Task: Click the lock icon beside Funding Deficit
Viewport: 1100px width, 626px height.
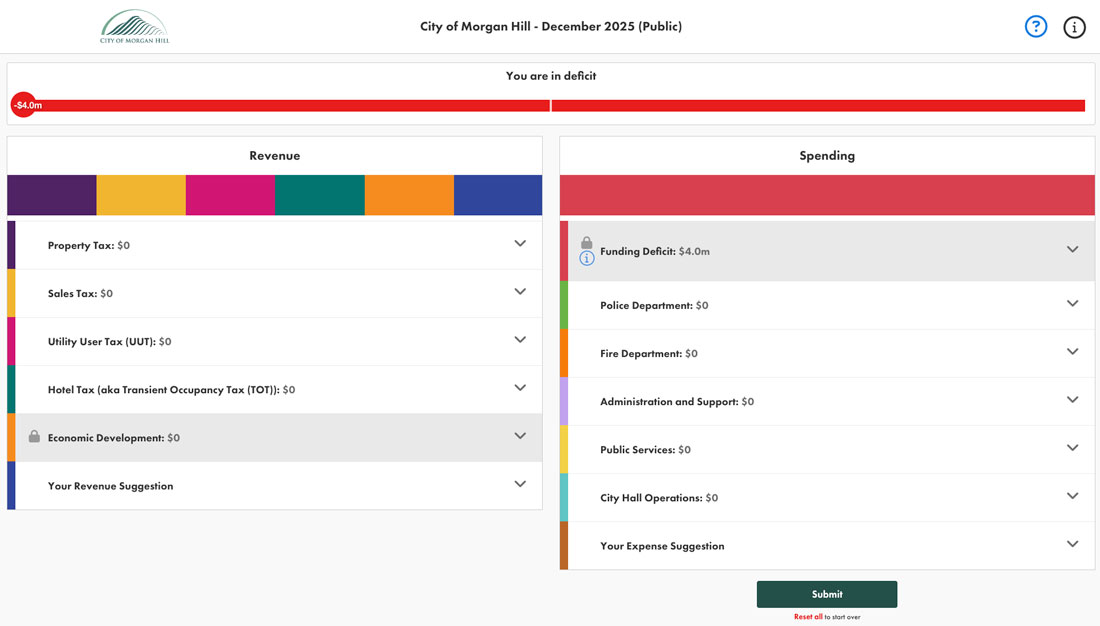Action: 587,243
